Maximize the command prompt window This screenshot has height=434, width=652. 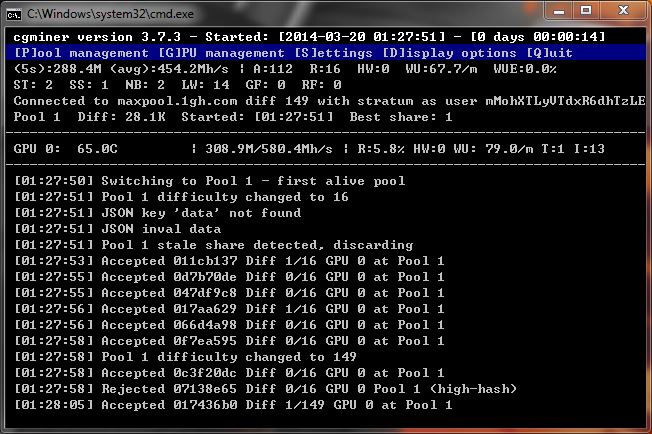point(586,11)
